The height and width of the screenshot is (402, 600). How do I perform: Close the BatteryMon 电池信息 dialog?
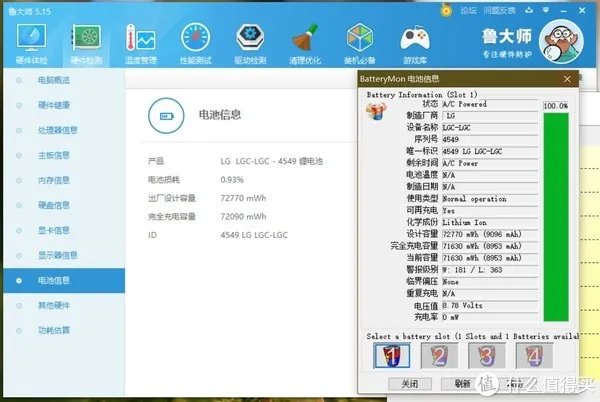click(x=567, y=79)
